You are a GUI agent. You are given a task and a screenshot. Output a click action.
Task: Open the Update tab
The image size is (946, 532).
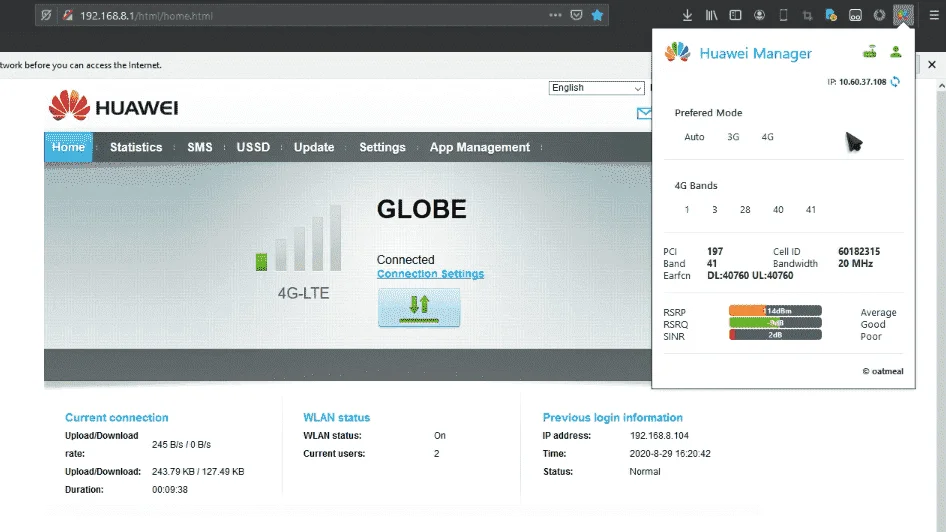click(x=314, y=147)
